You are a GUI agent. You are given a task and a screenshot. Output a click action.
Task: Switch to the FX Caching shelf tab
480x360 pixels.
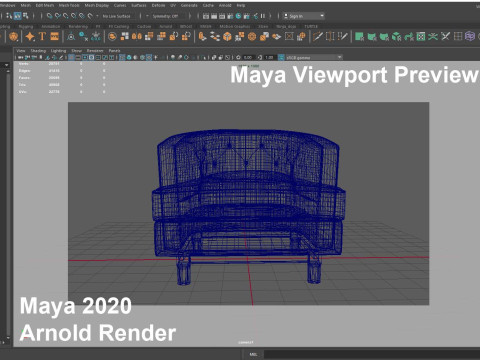pos(119,26)
